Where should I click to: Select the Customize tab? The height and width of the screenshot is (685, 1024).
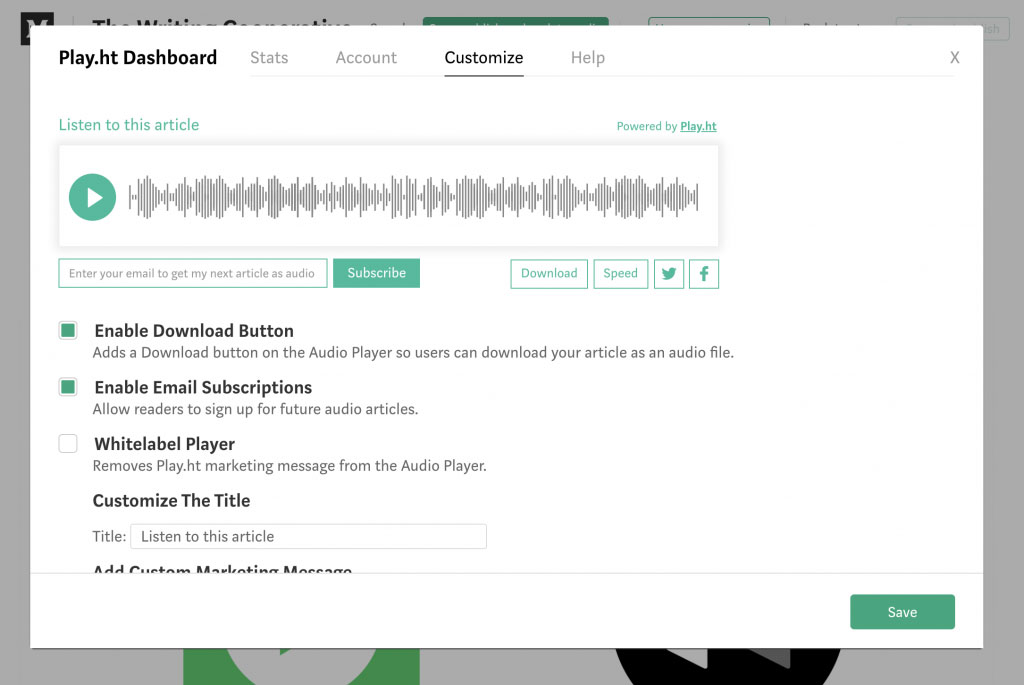[484, 58]
